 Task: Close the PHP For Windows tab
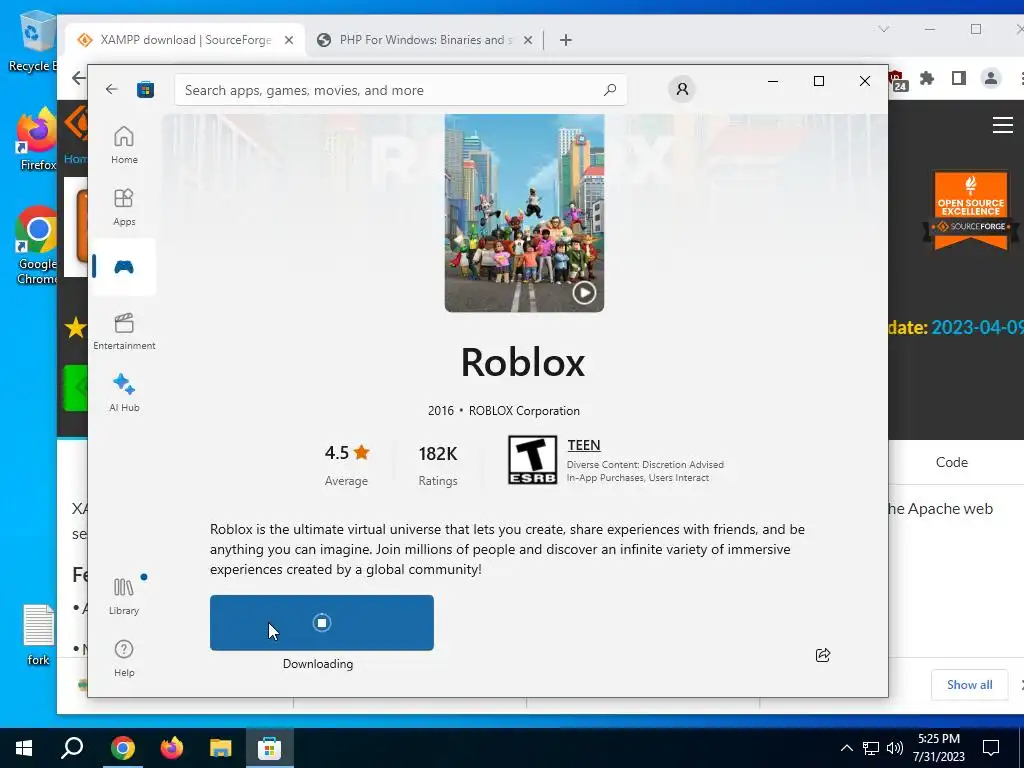[x=528, y=40]
